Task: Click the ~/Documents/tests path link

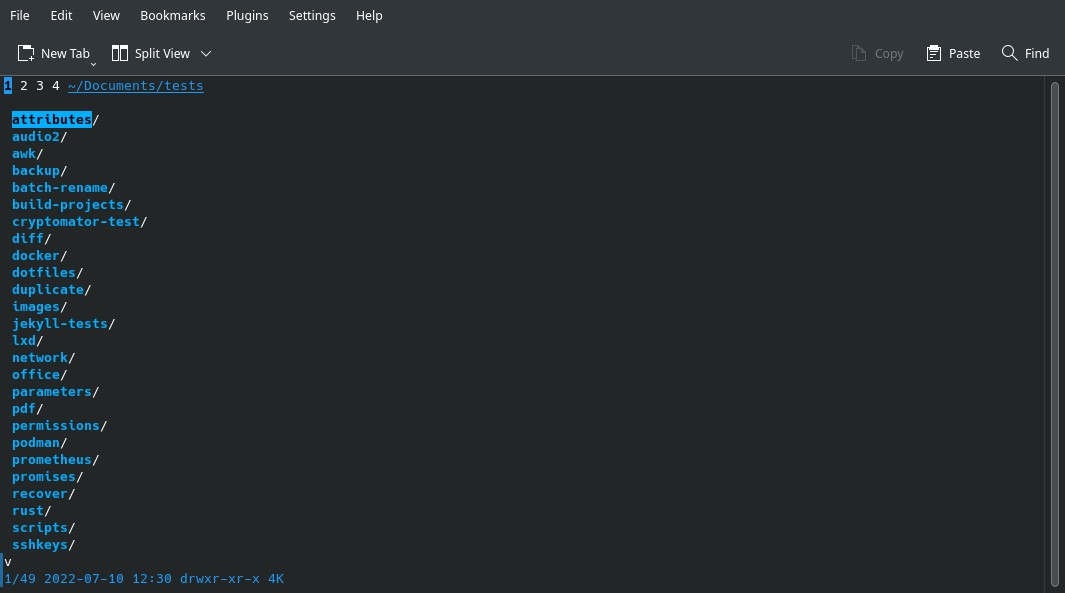Action: pos(135,86)
